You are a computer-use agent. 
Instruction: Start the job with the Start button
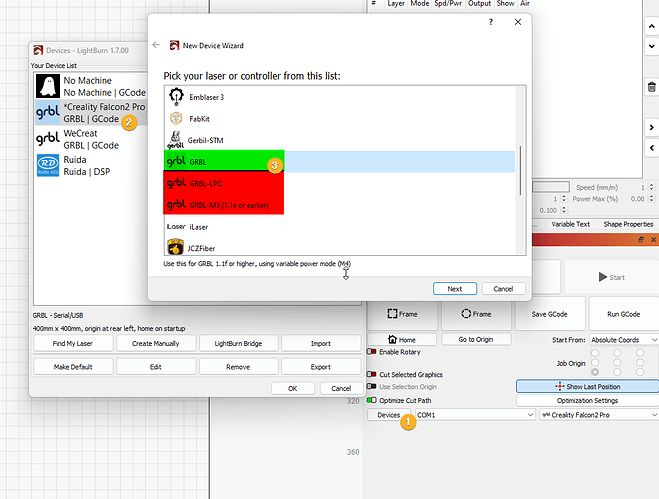click(x=612, y=277)
